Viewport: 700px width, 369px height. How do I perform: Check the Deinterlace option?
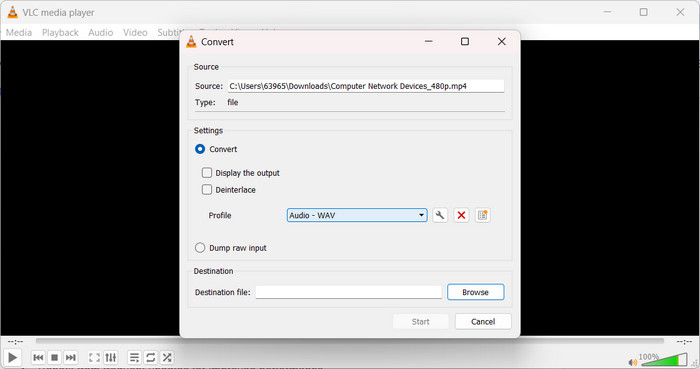[207, 190]
